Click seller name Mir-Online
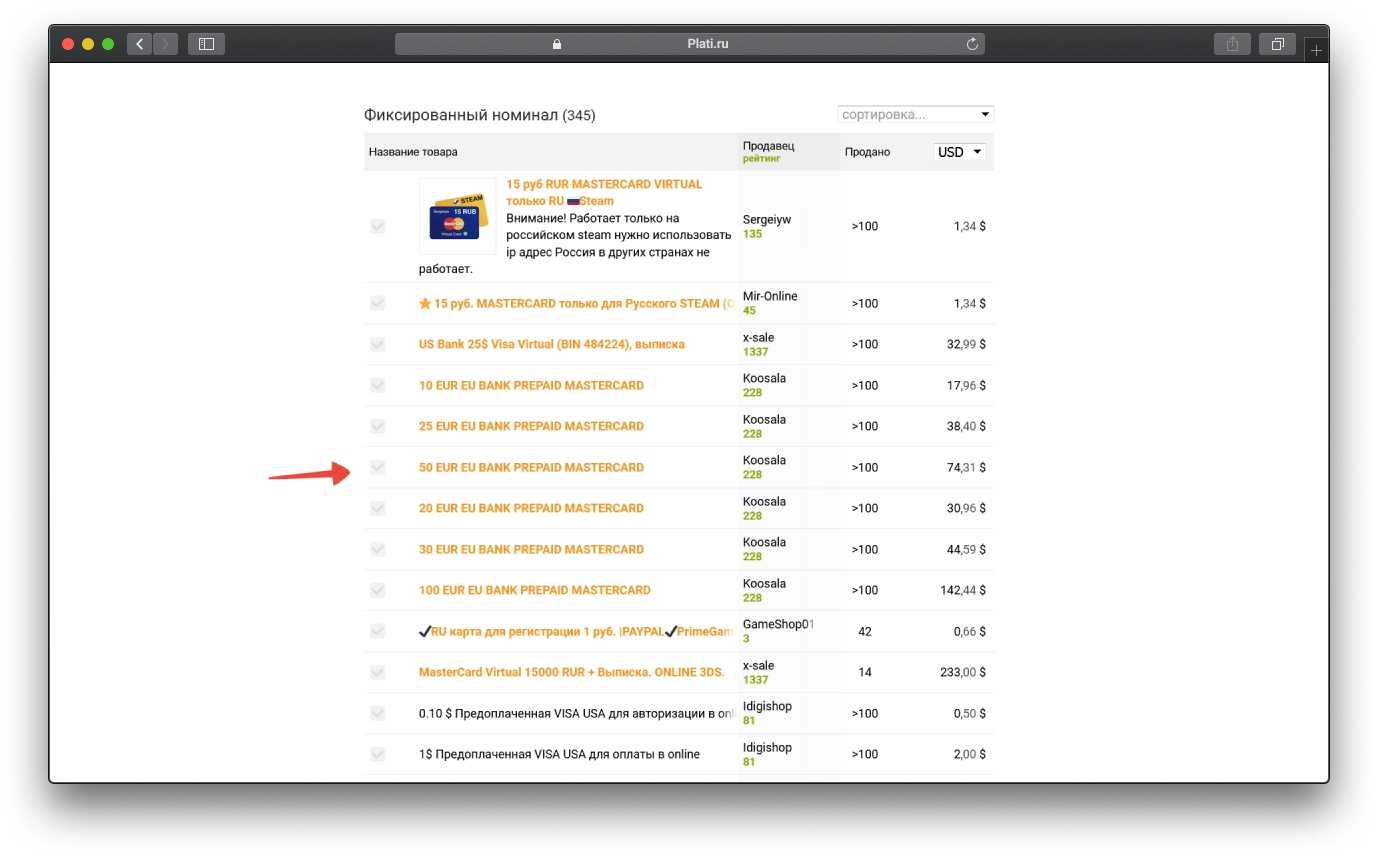The image size is (1378, 856). [770, 296]
